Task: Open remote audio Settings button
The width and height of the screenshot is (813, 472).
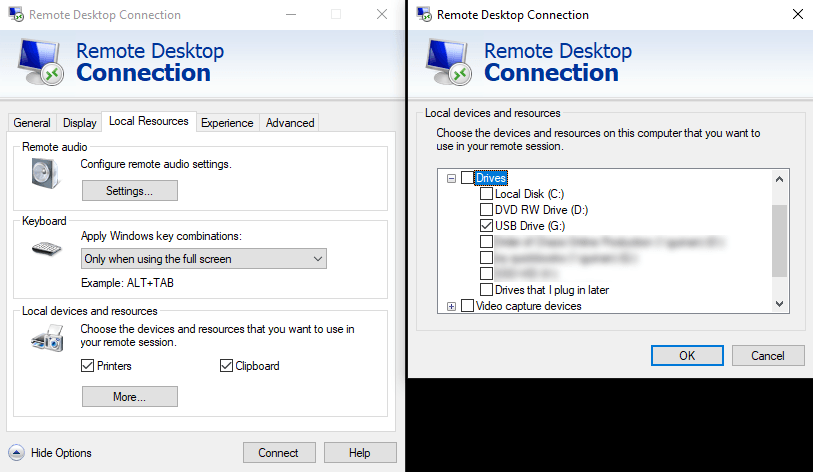Action: pyautogui.click(x=130, y=190)
